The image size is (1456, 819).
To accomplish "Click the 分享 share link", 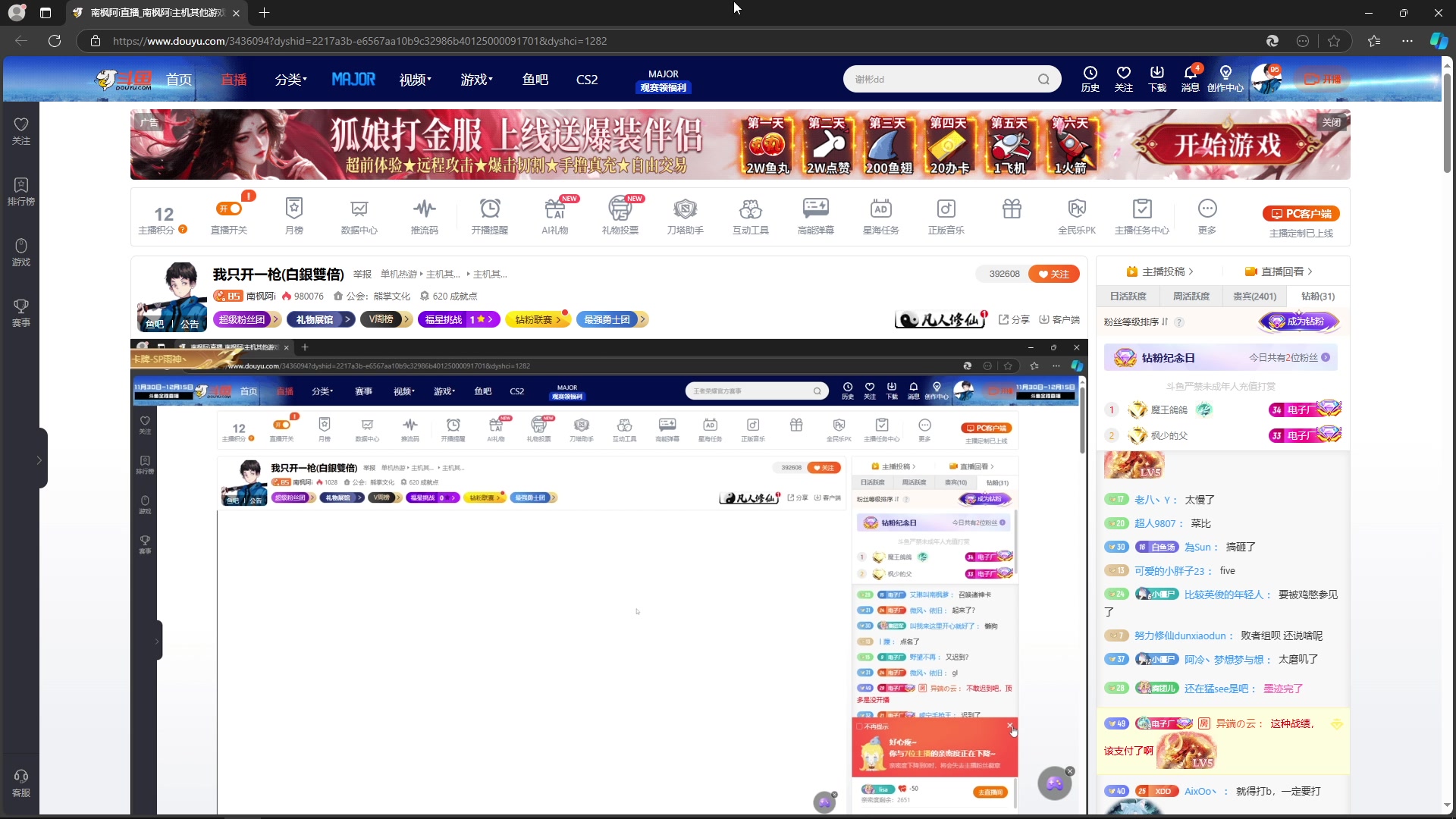I will tap(1014, 320).
